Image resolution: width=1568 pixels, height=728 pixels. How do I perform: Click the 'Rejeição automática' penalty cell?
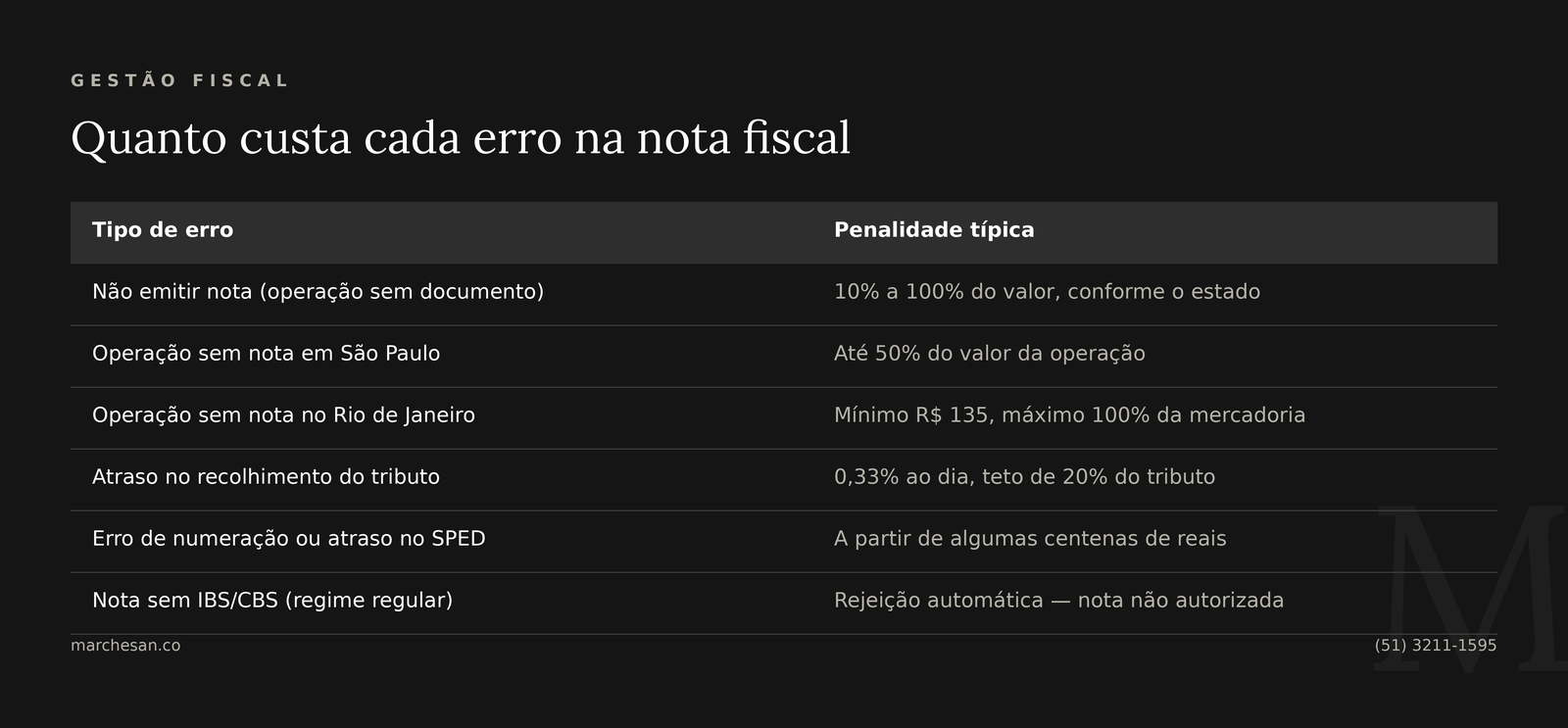click(1058, 601)
